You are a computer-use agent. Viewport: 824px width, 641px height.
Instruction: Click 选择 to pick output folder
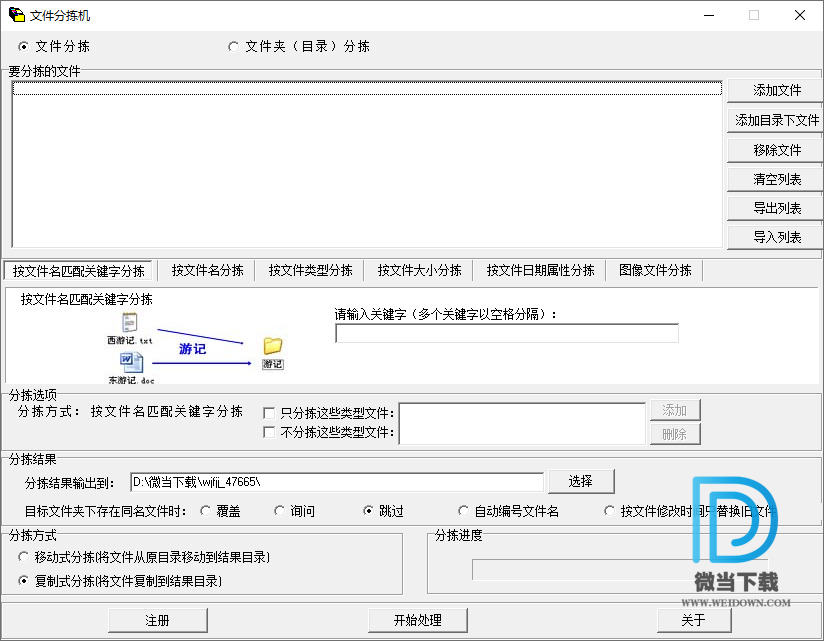(581, 481)
